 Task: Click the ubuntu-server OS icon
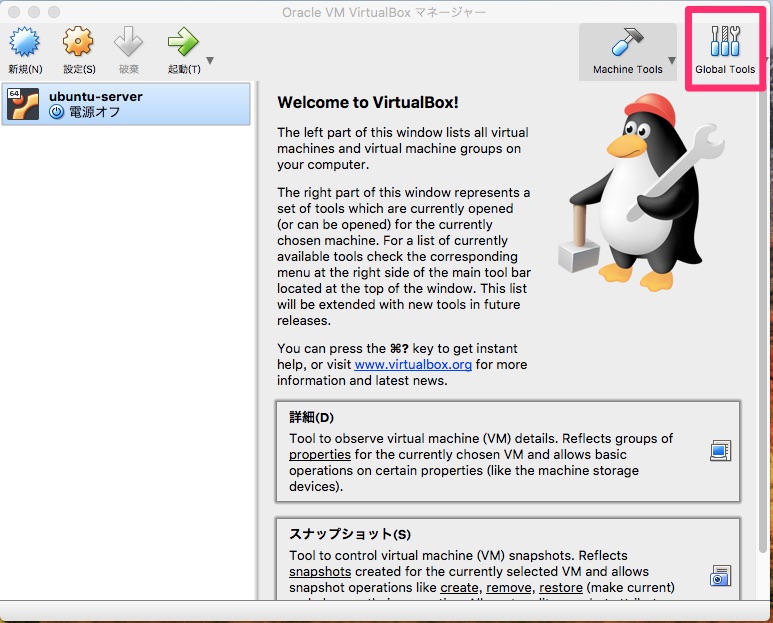[23, 104]
